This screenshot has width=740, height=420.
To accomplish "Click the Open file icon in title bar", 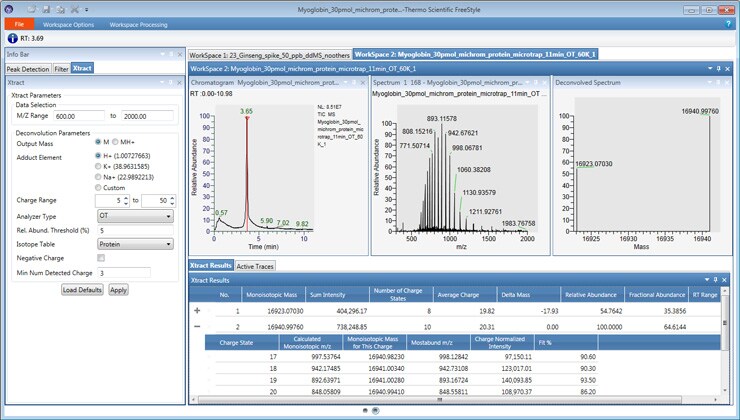I will coord(32,8).
